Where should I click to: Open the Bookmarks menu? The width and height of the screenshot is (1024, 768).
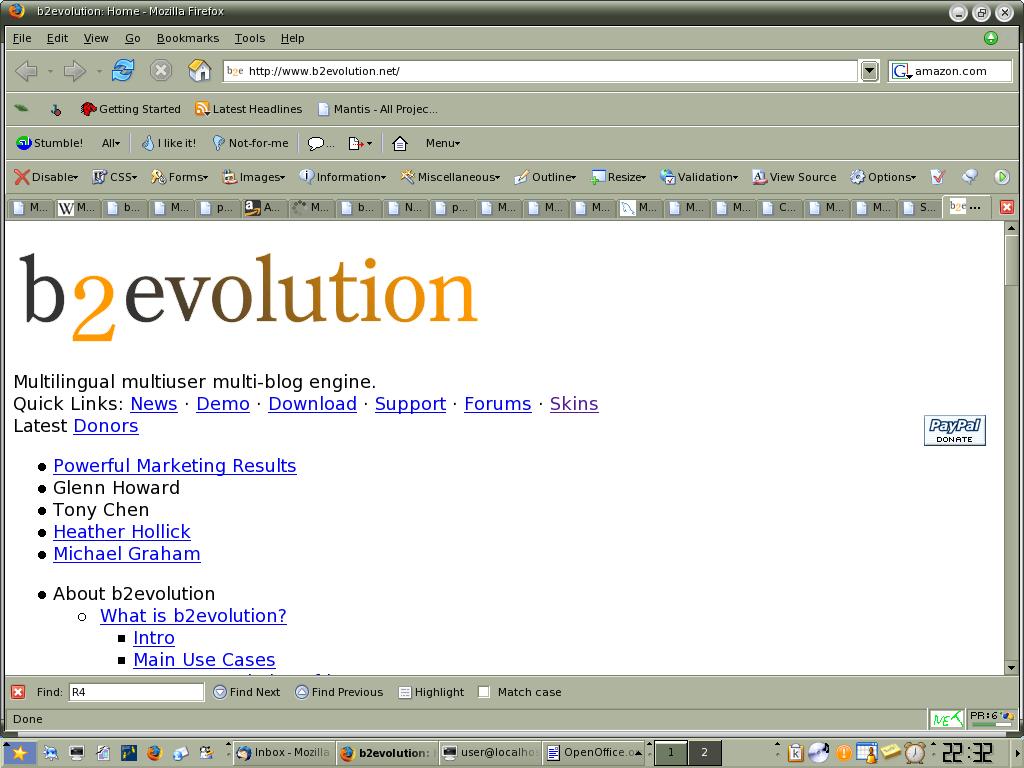click(188, 38)
